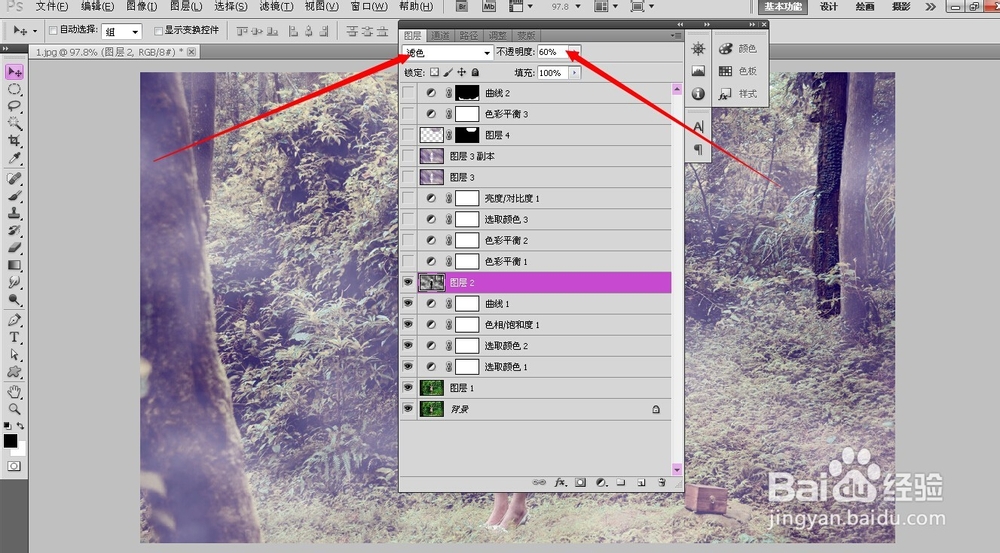This screenshot has height=553, width=1000.
Task: Expand more workspaces with double chevron
Action: click(x=930, y=6)
